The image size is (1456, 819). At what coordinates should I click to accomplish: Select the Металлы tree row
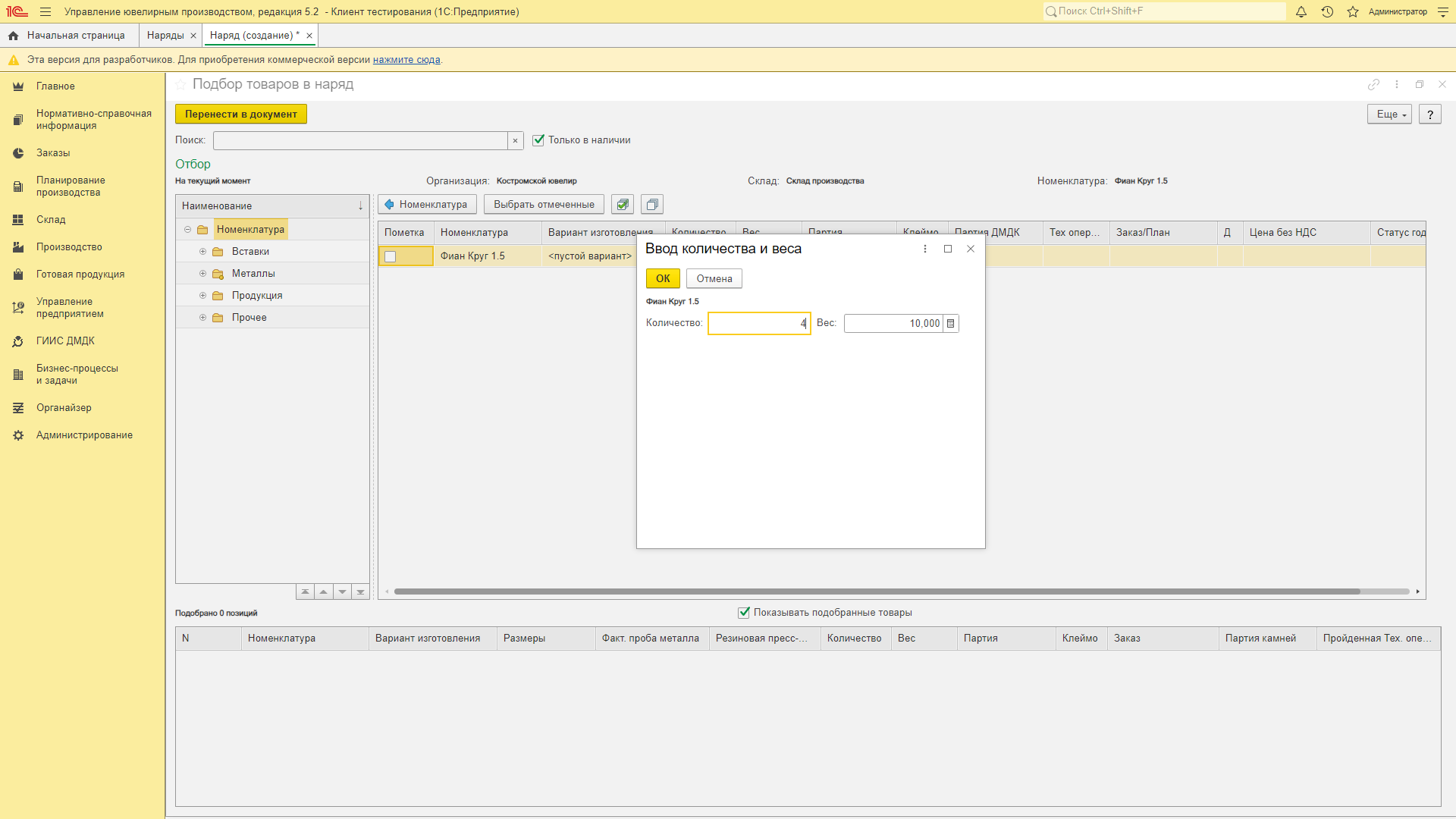pos(273,274)
